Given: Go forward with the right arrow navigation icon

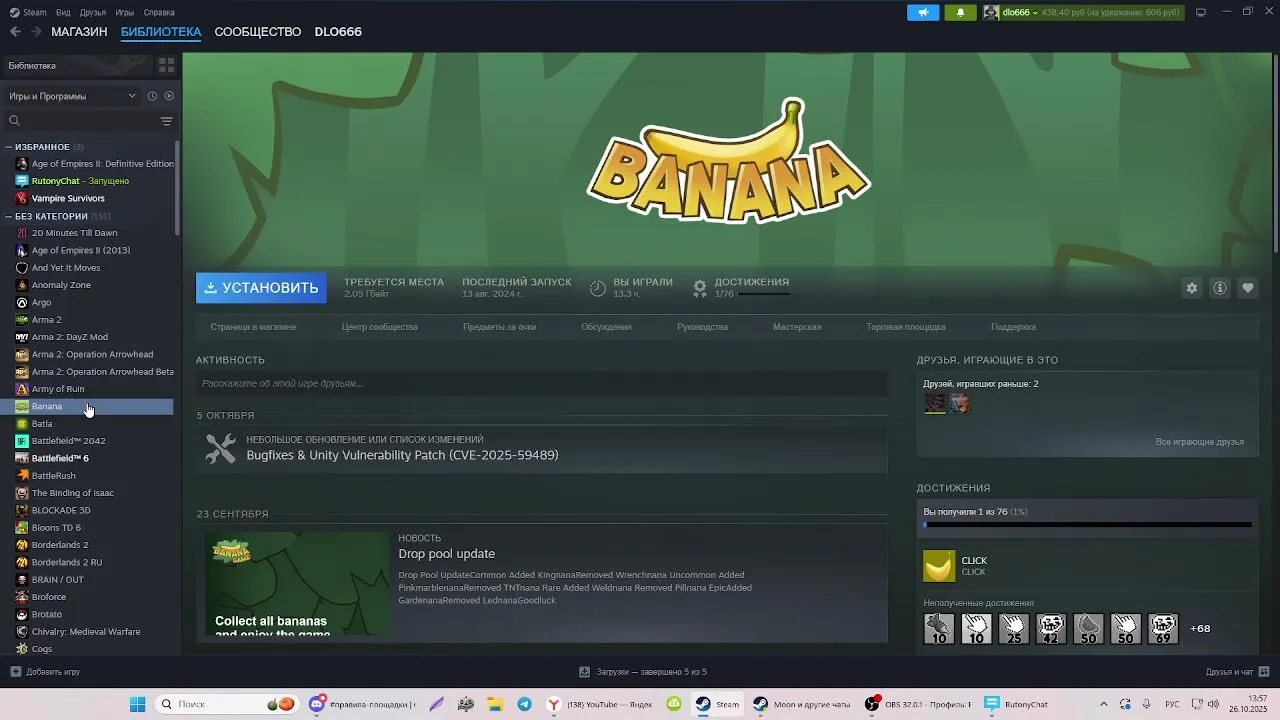Looking at the screenshot, I should [36, 32].
